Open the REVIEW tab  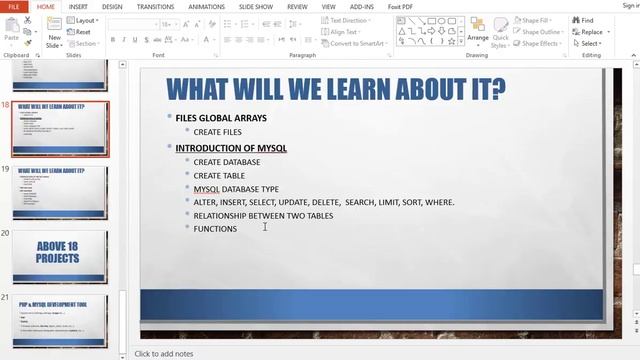[x=297, y=7]
